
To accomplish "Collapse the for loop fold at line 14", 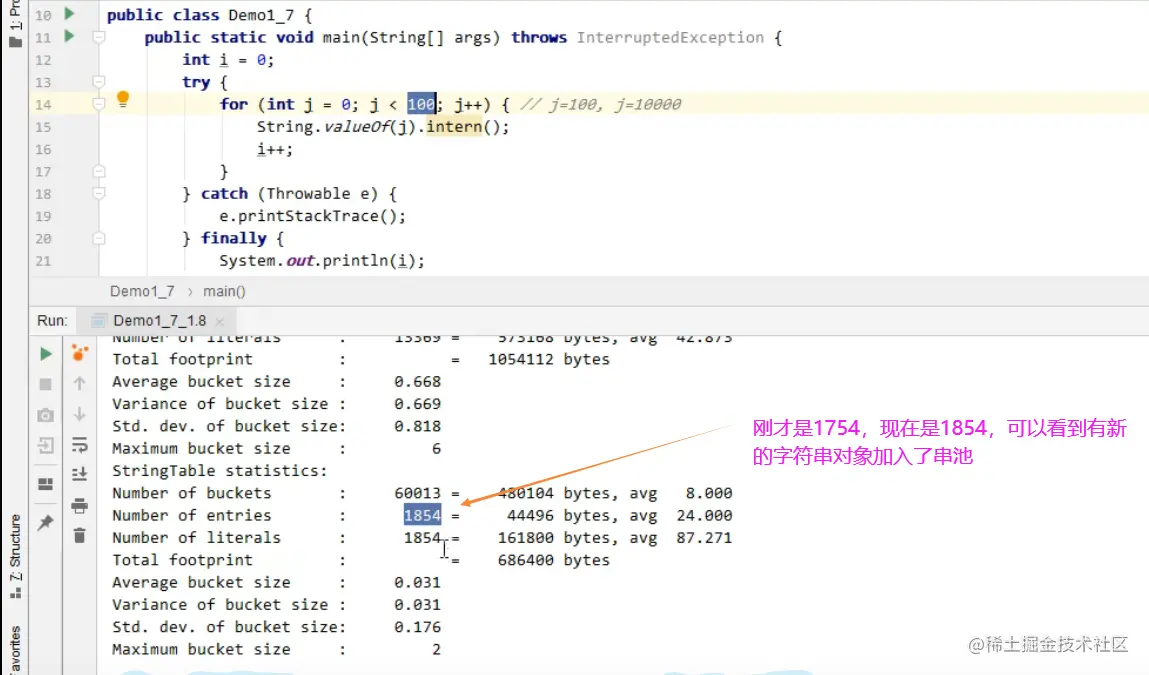I will [x=99, y=104].
